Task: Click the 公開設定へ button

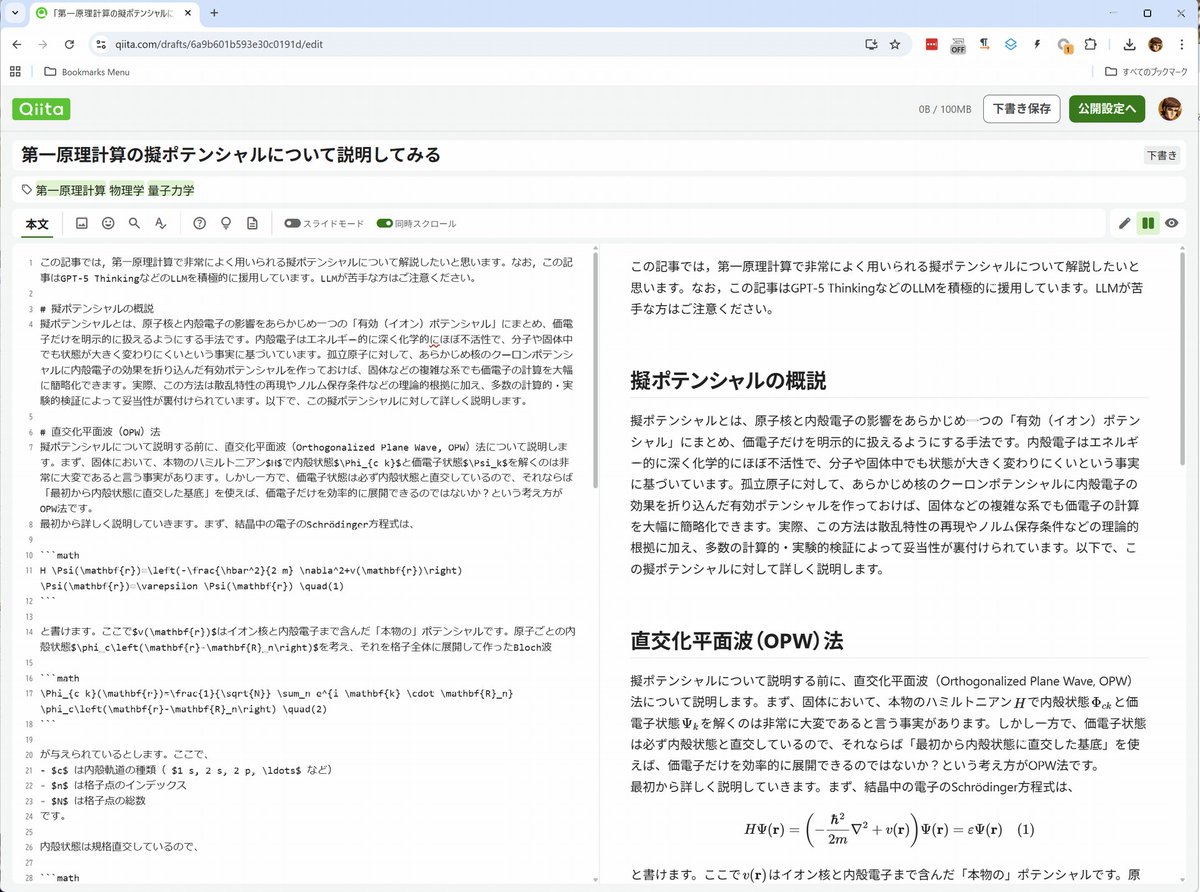Action: [x=1107, y=109]
